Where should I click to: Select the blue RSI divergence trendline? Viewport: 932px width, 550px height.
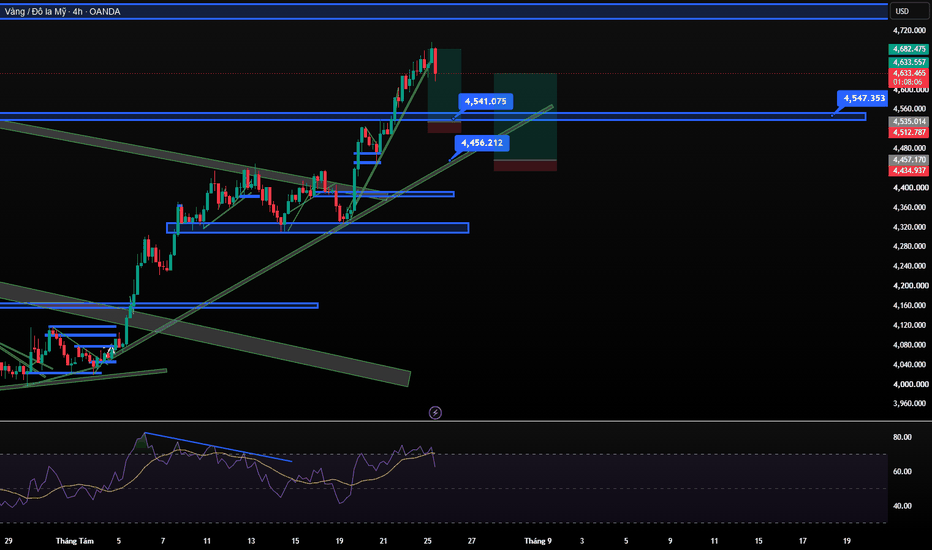(x=218, y=447)
